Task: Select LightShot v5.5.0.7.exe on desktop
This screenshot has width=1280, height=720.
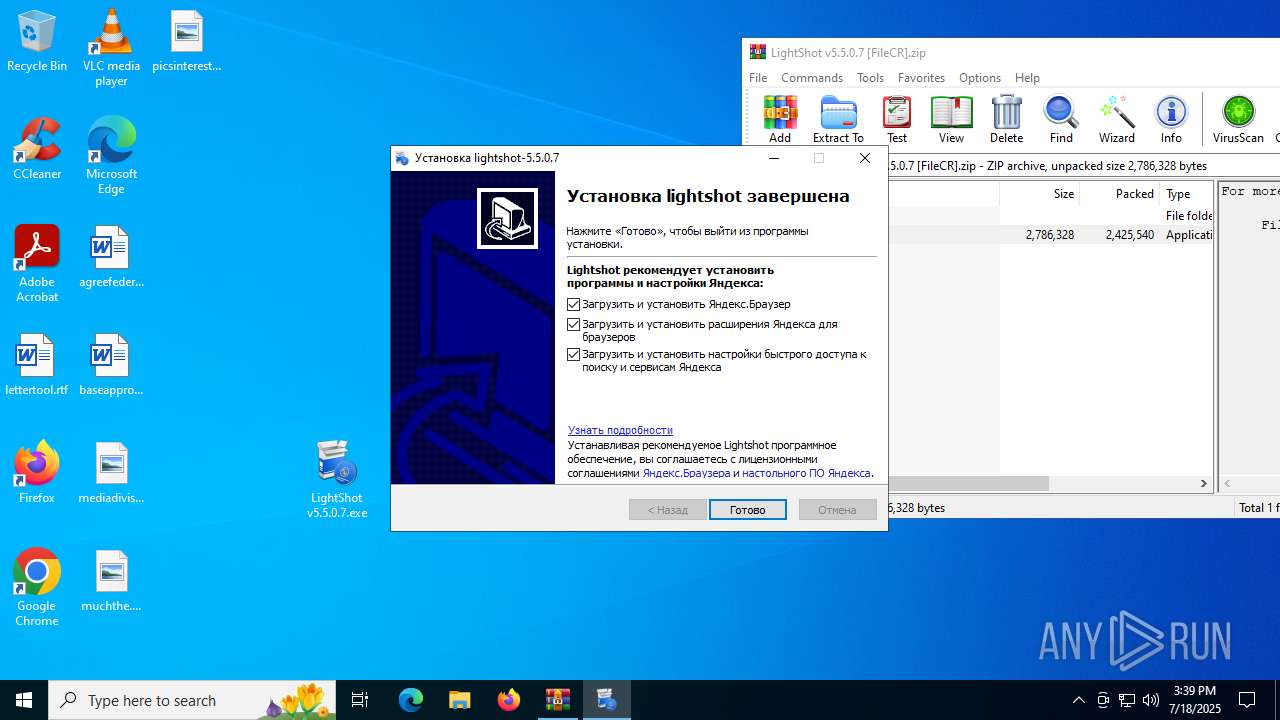Action: point(337,480)
